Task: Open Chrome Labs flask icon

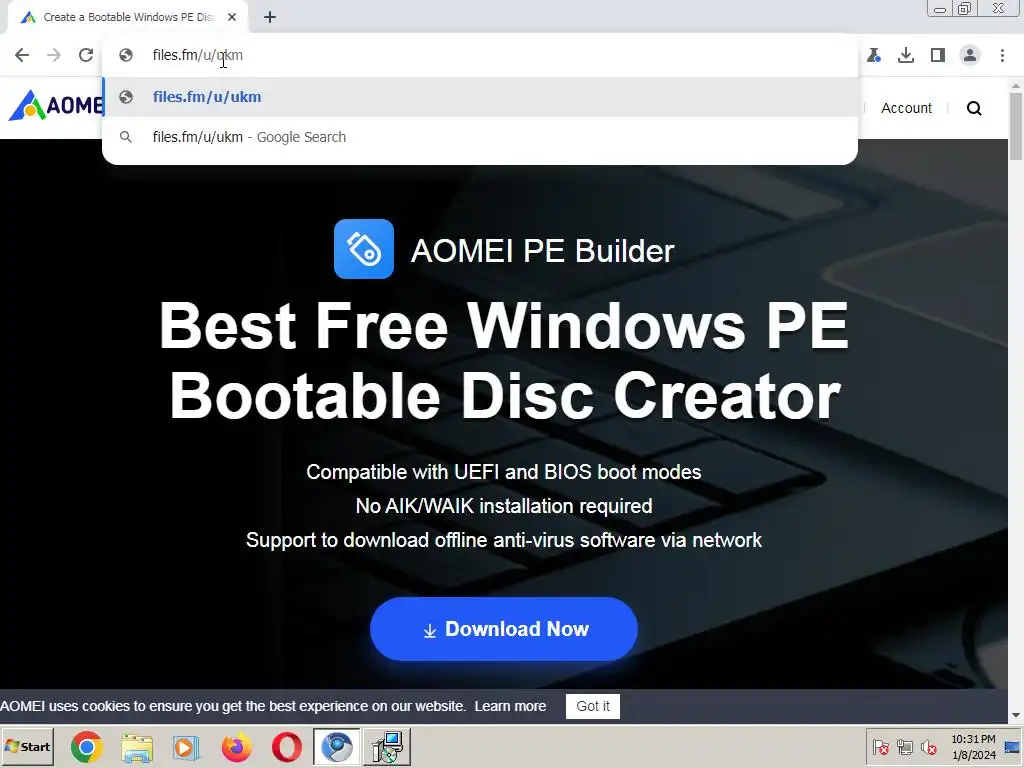Action: point(874,55)
